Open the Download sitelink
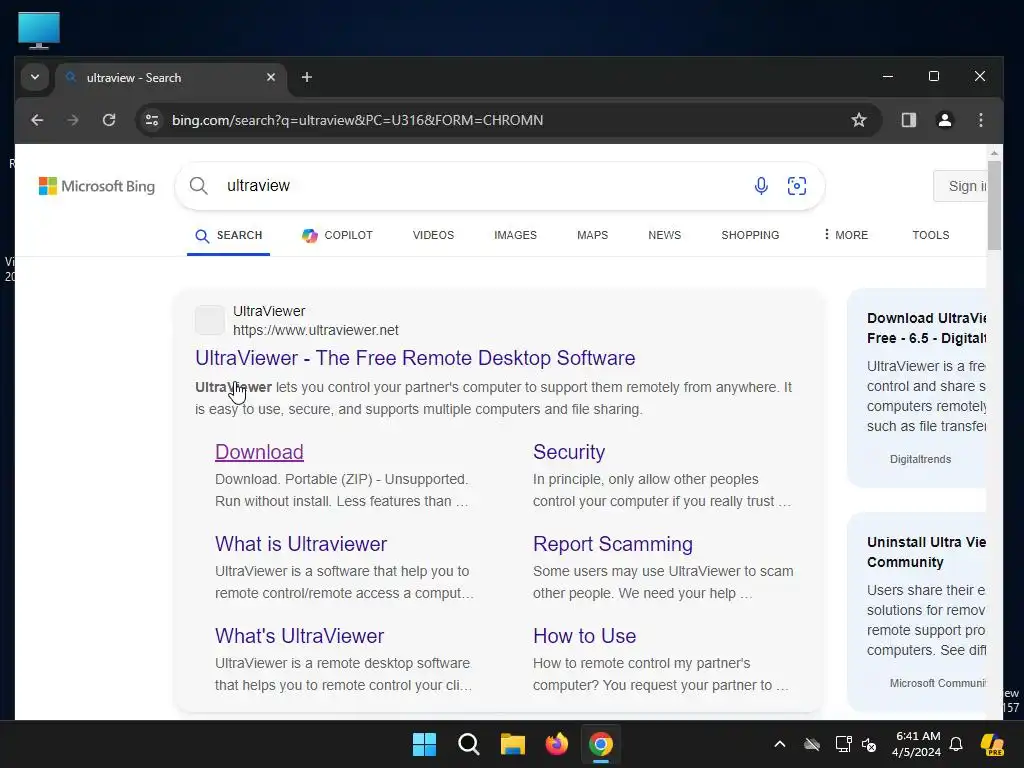This screenshot has height=768, width=1024. [259, 452]
